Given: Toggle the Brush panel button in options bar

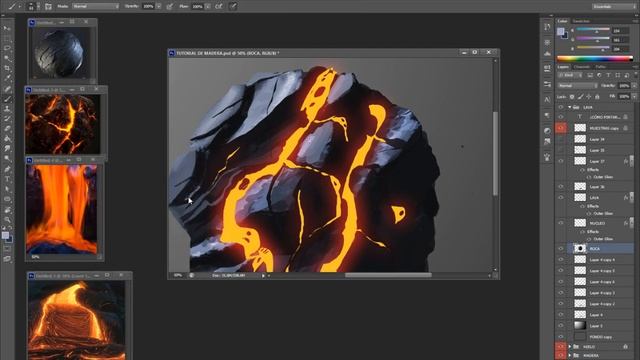Looking at the screenshot, I should tap(48, 6).
